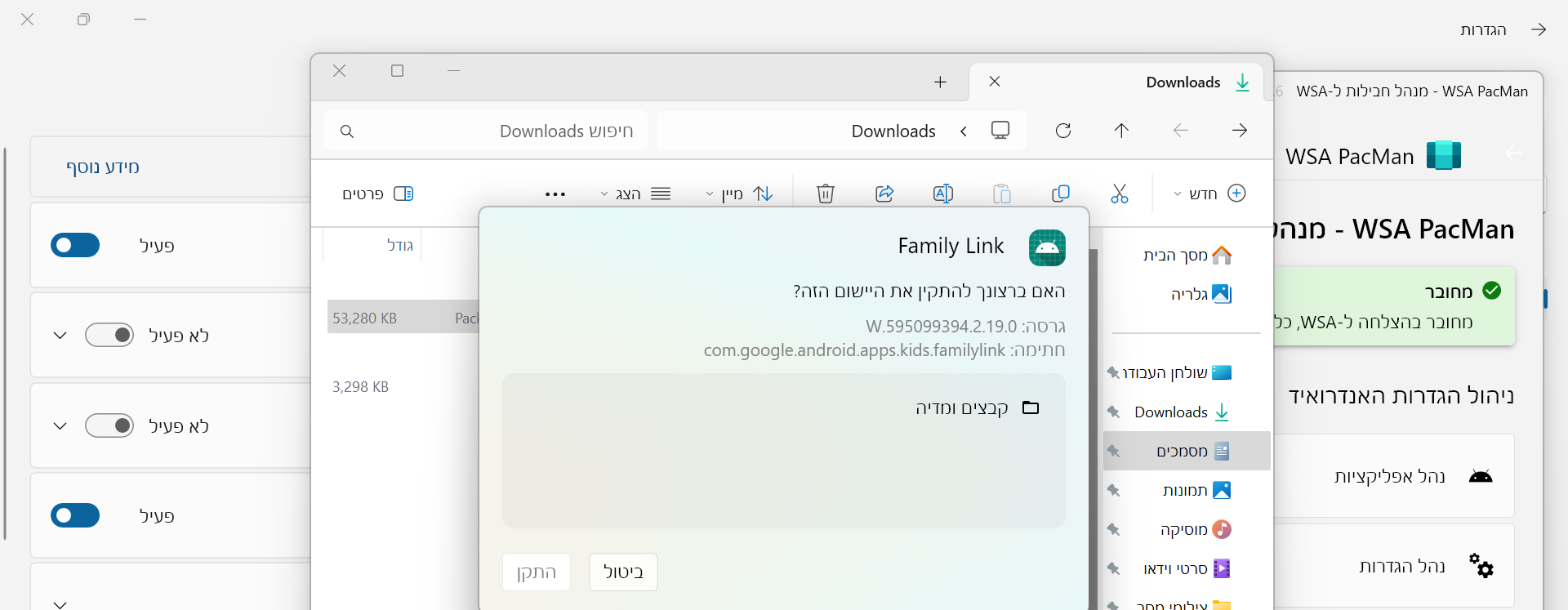This screenshot has height=610, width=1568.
Task: Click the התקן (Install) button
Action: [x=537, y=572]
